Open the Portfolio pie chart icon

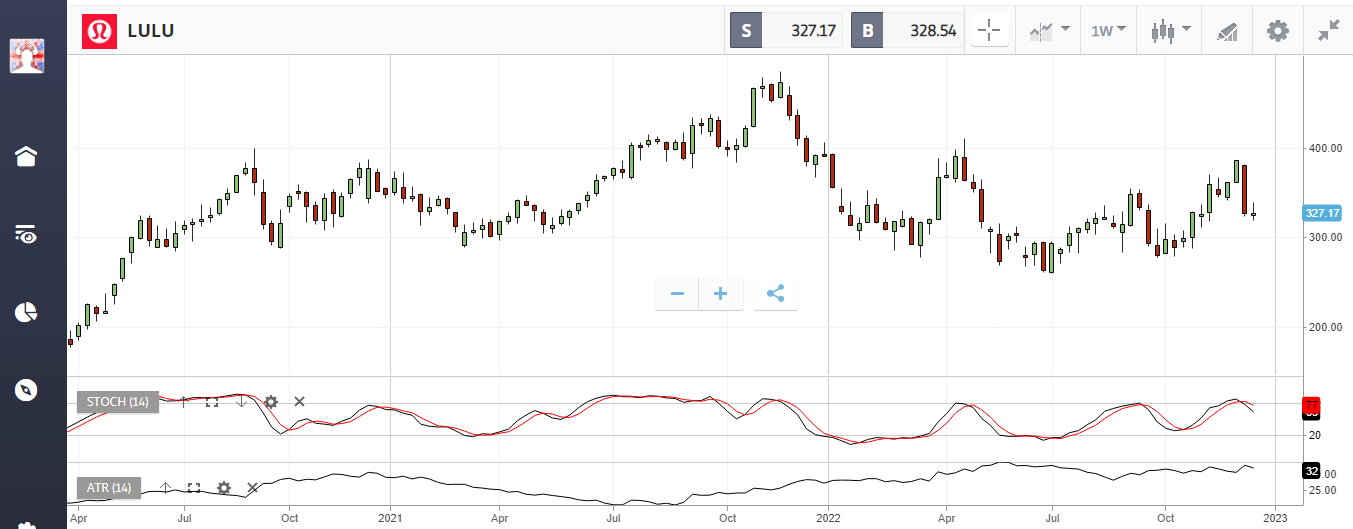click(25, 313)
